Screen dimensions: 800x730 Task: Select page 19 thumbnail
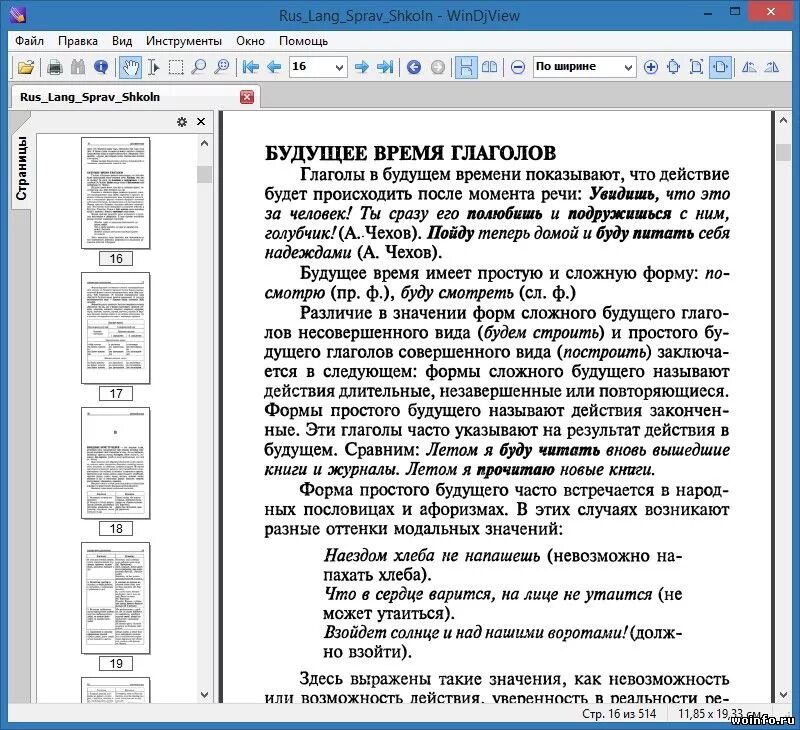point(116,598)
